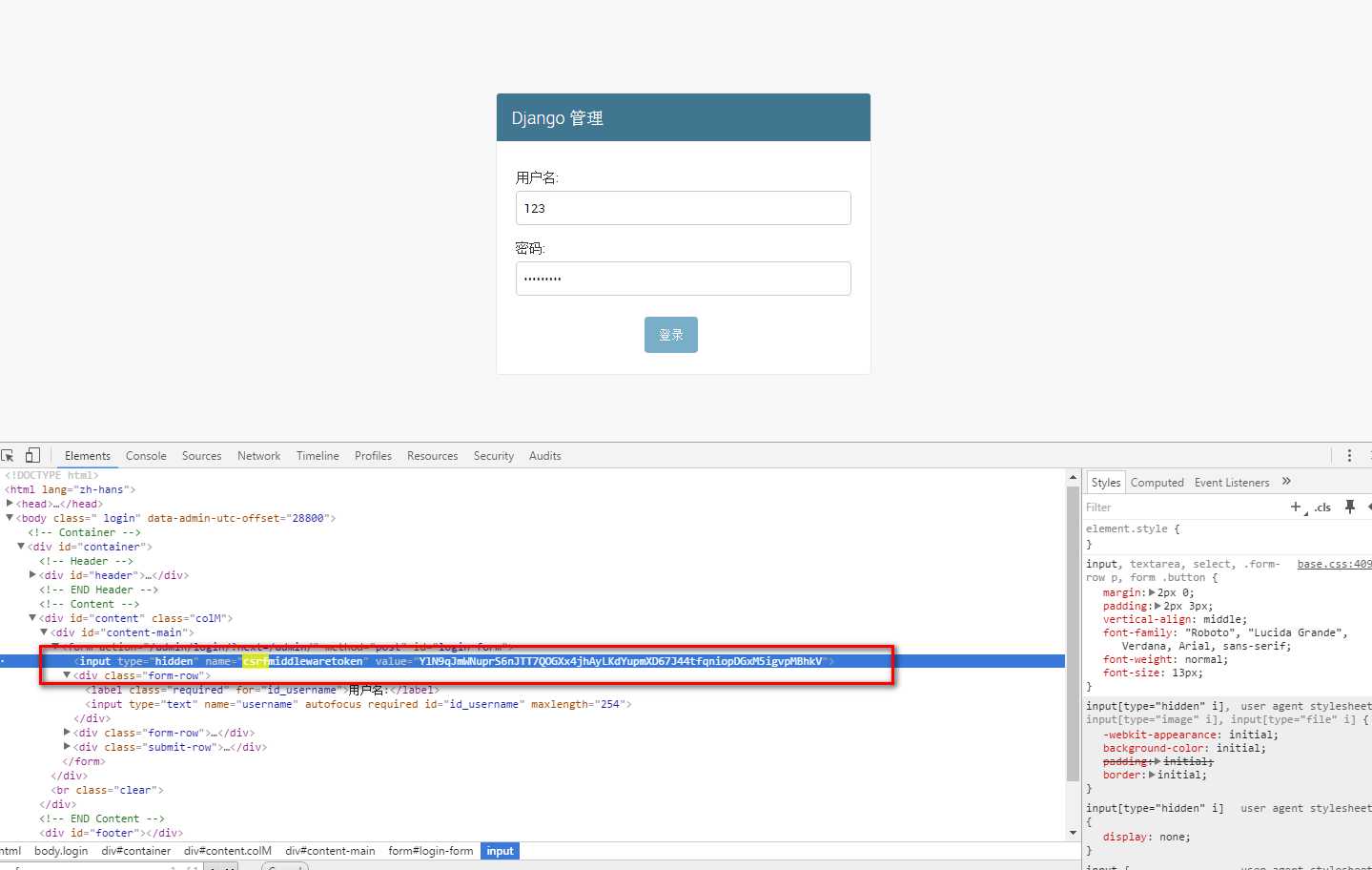Toggle element state with the pin icon

click(1349, 507)
